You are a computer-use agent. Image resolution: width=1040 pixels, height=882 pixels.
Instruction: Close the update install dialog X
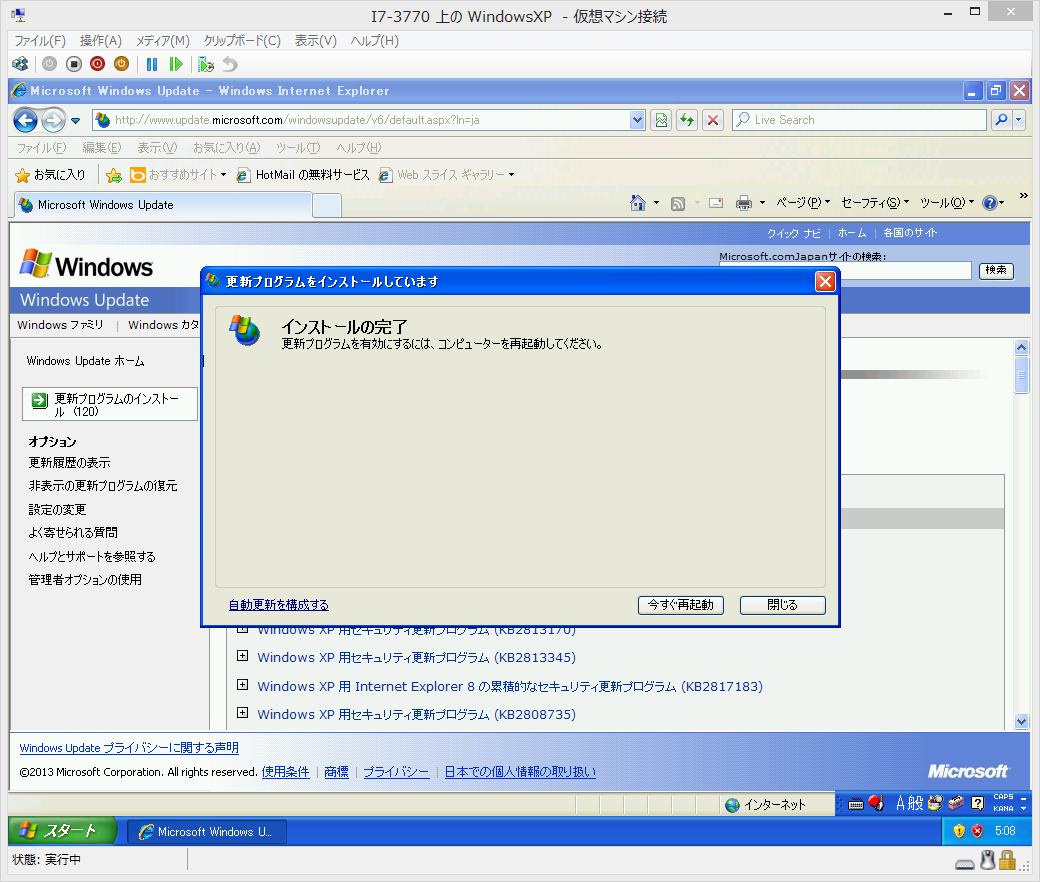pos(825,282)
